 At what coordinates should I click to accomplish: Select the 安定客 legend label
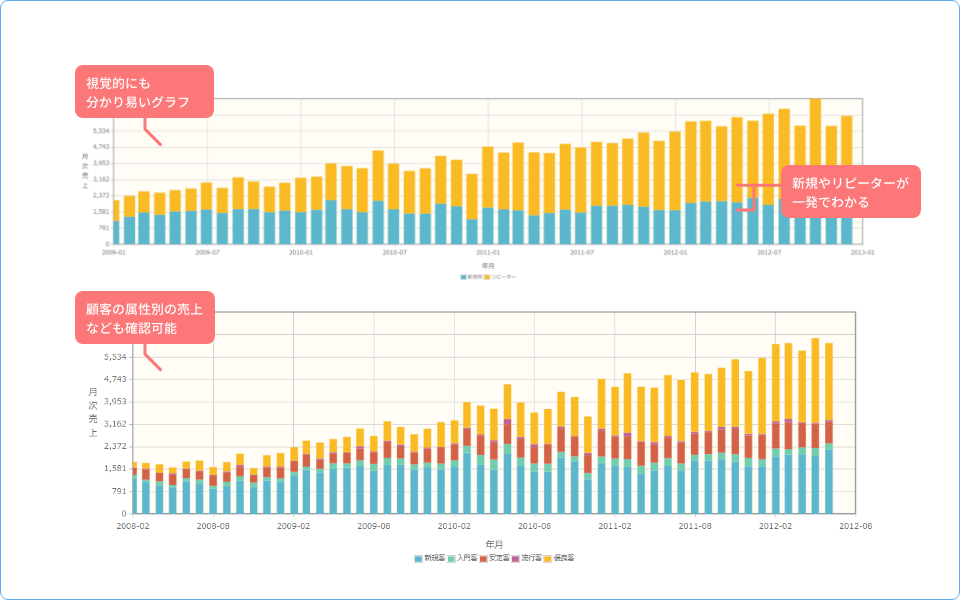pyautogui.click(x=500, y=558)
